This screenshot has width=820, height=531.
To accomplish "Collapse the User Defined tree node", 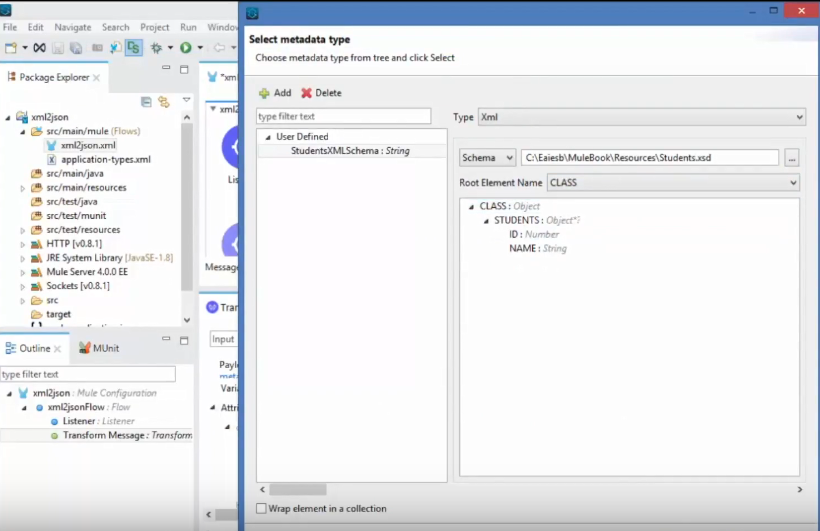I will click(x=267, y=137).
